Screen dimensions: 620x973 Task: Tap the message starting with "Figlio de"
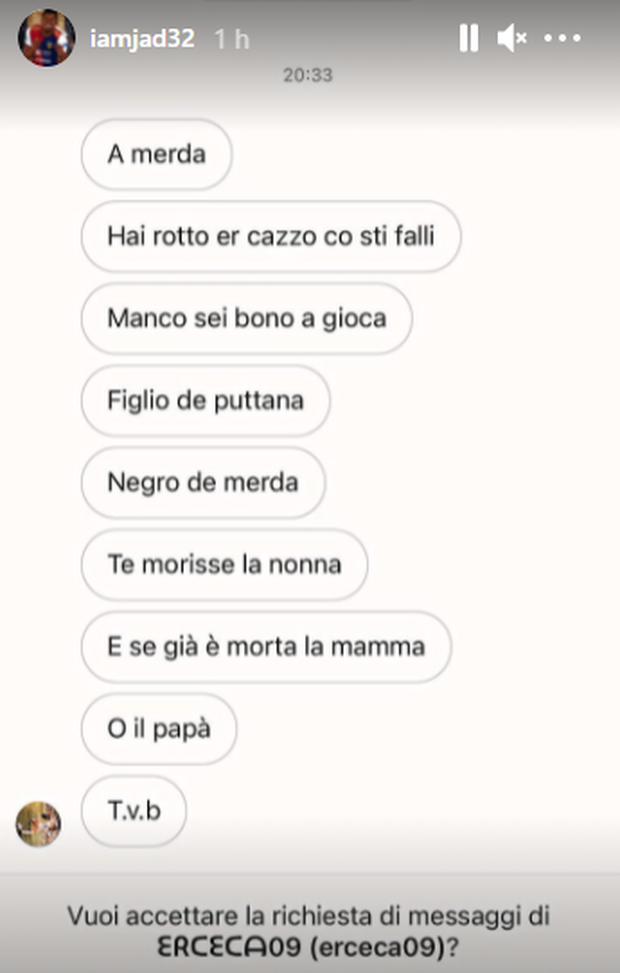(205, 401)
